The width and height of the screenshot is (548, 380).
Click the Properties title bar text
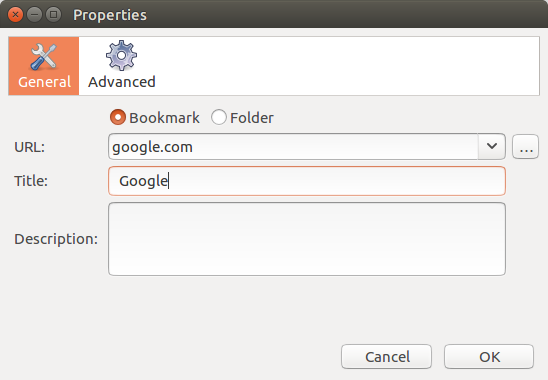(x=110, y=15)
